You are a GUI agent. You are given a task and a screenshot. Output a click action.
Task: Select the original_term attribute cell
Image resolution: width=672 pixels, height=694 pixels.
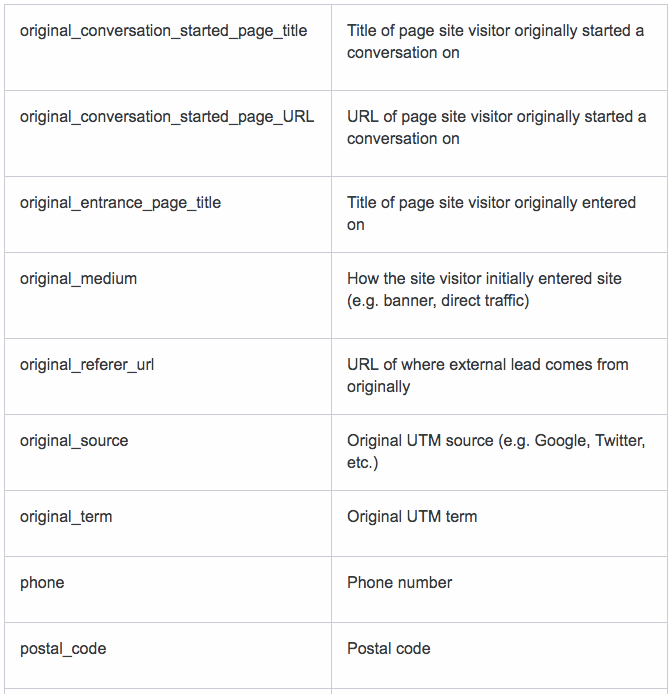click(x=168, y=524)
